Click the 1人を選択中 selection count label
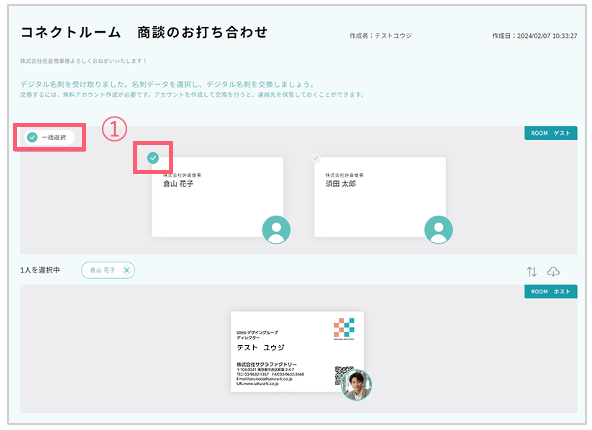Image resolution: width=592 pixels, height=430 pixels. [x=40, y=270]
